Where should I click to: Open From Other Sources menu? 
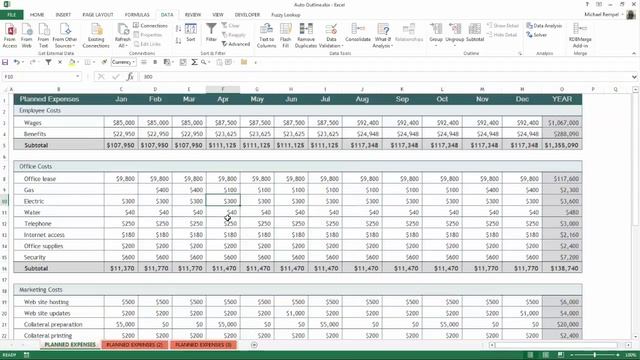point(64,36)
